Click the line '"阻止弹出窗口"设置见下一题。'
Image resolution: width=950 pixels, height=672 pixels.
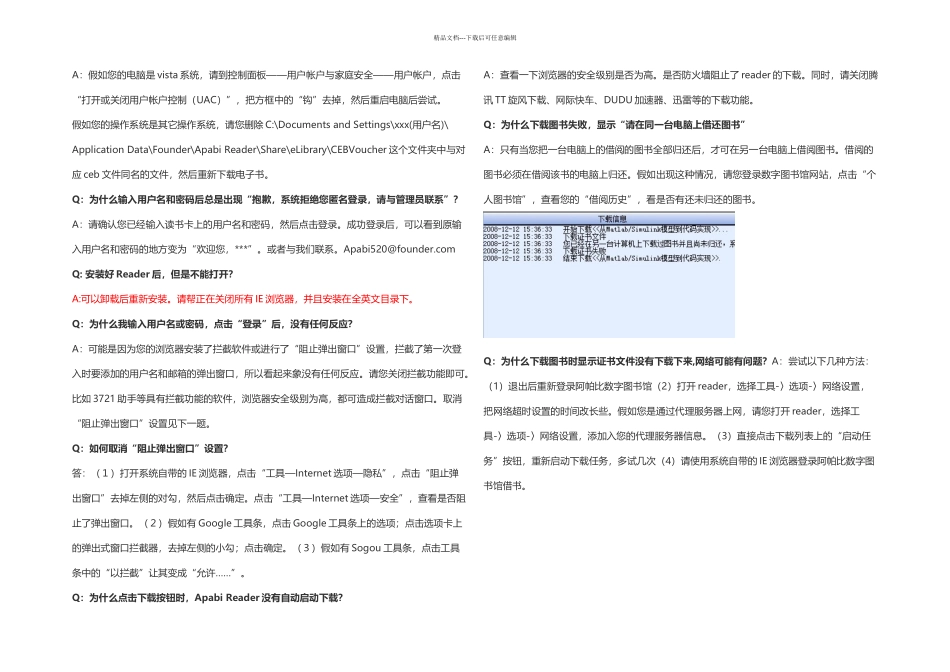click(144, 424)
